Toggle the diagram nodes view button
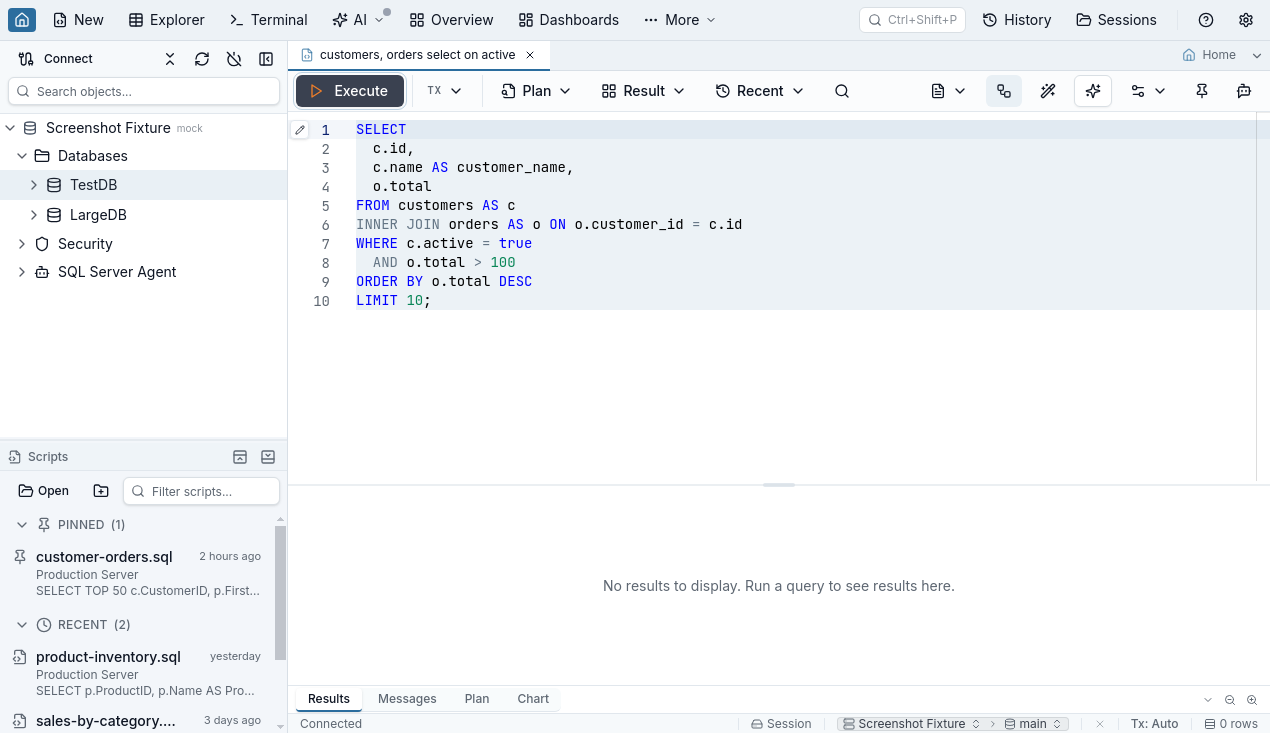The height and width of the screenshot is (733, 1270). (x=1004, y=91)
